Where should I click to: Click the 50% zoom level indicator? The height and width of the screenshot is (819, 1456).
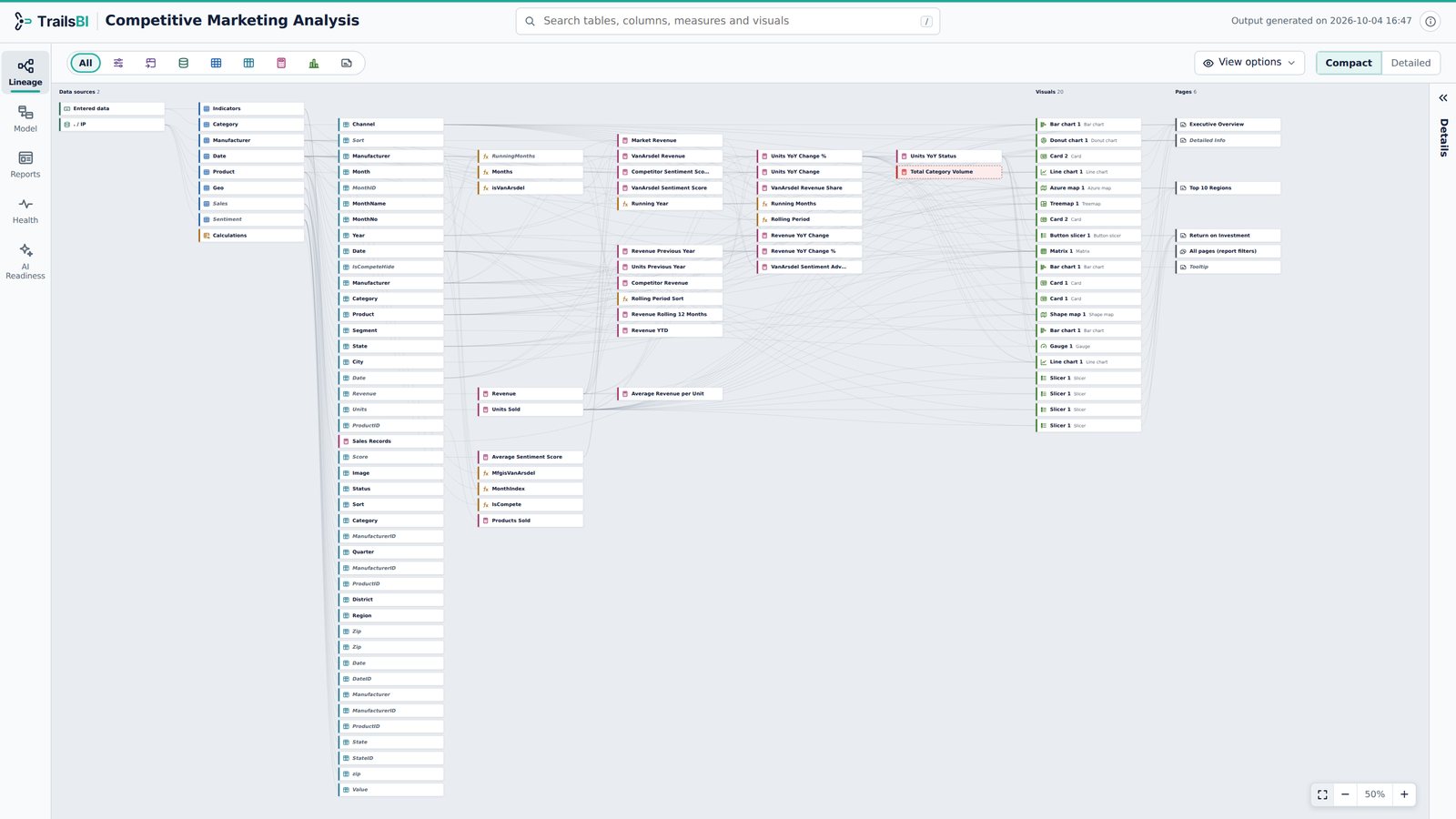pos(1374,794)
